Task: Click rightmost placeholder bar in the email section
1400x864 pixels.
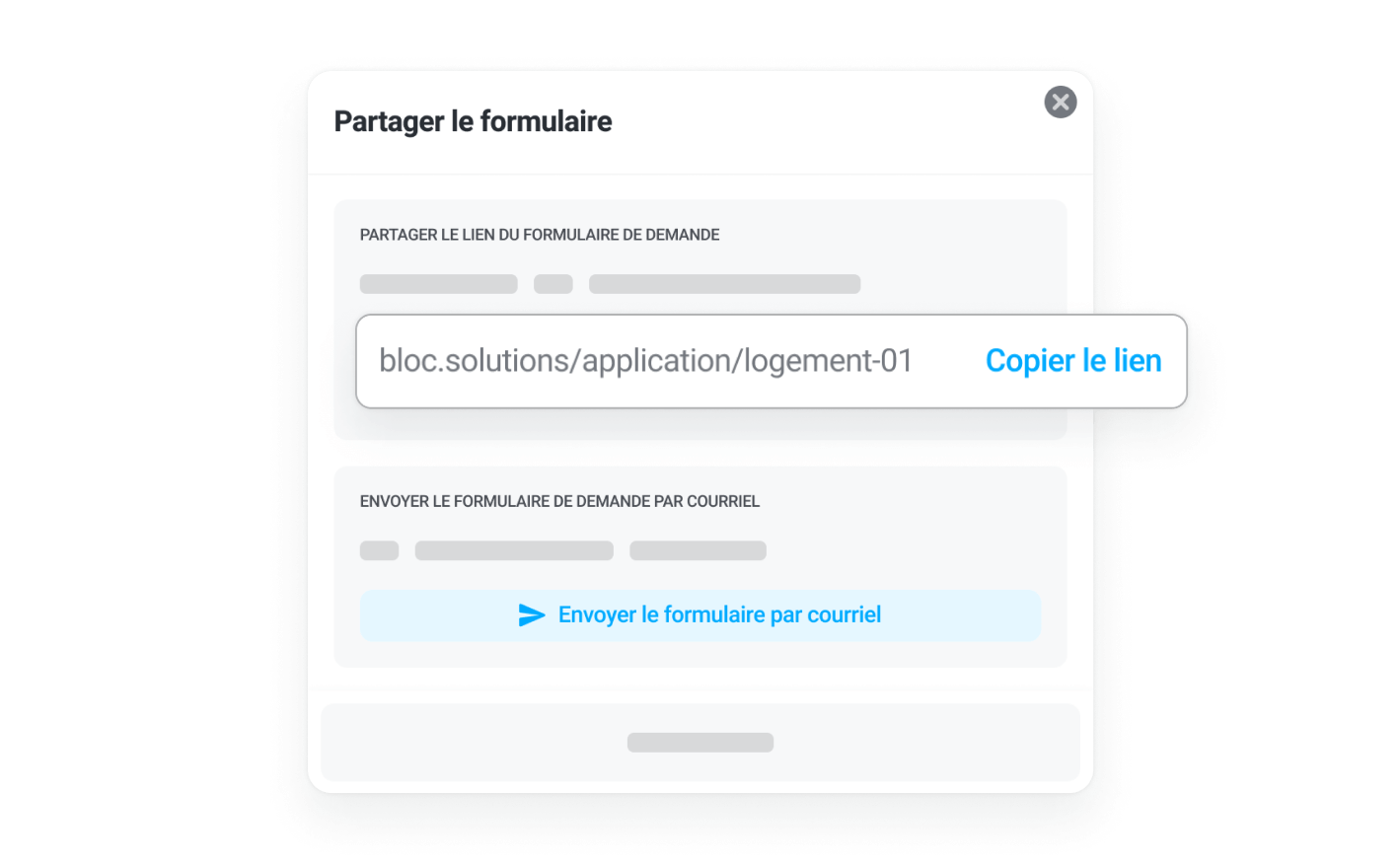Action: (698, 550)
